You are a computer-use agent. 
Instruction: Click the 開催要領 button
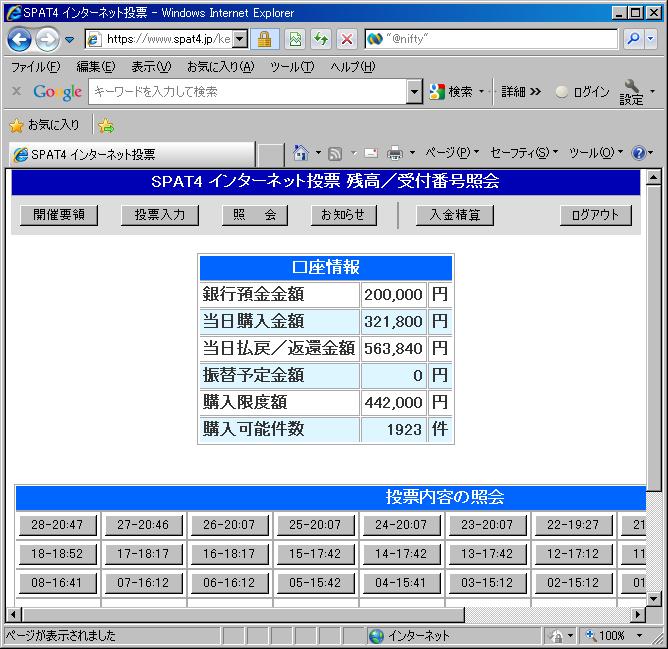(x=59, y=215)
